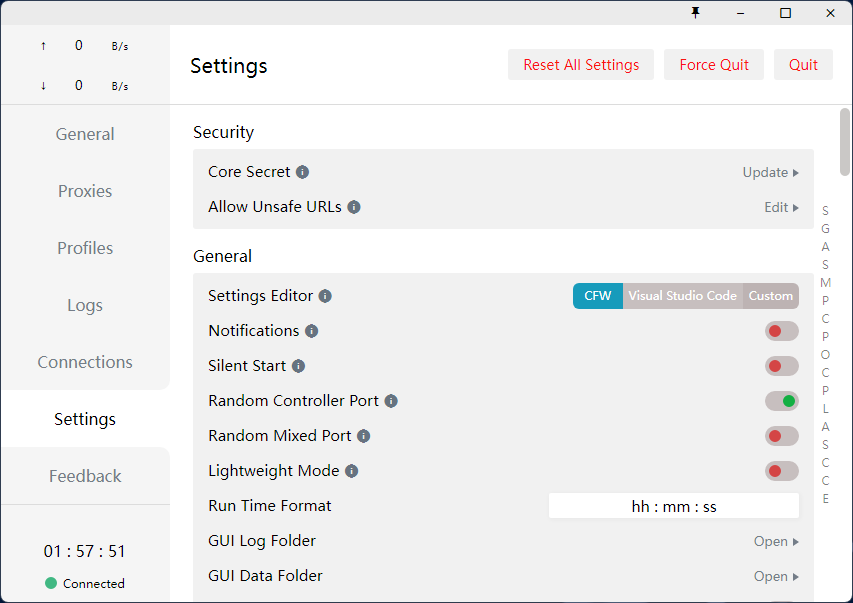853x603 pixels.
Task: Select Visual Studio Code as settings editor
Action: pos(683,296)
